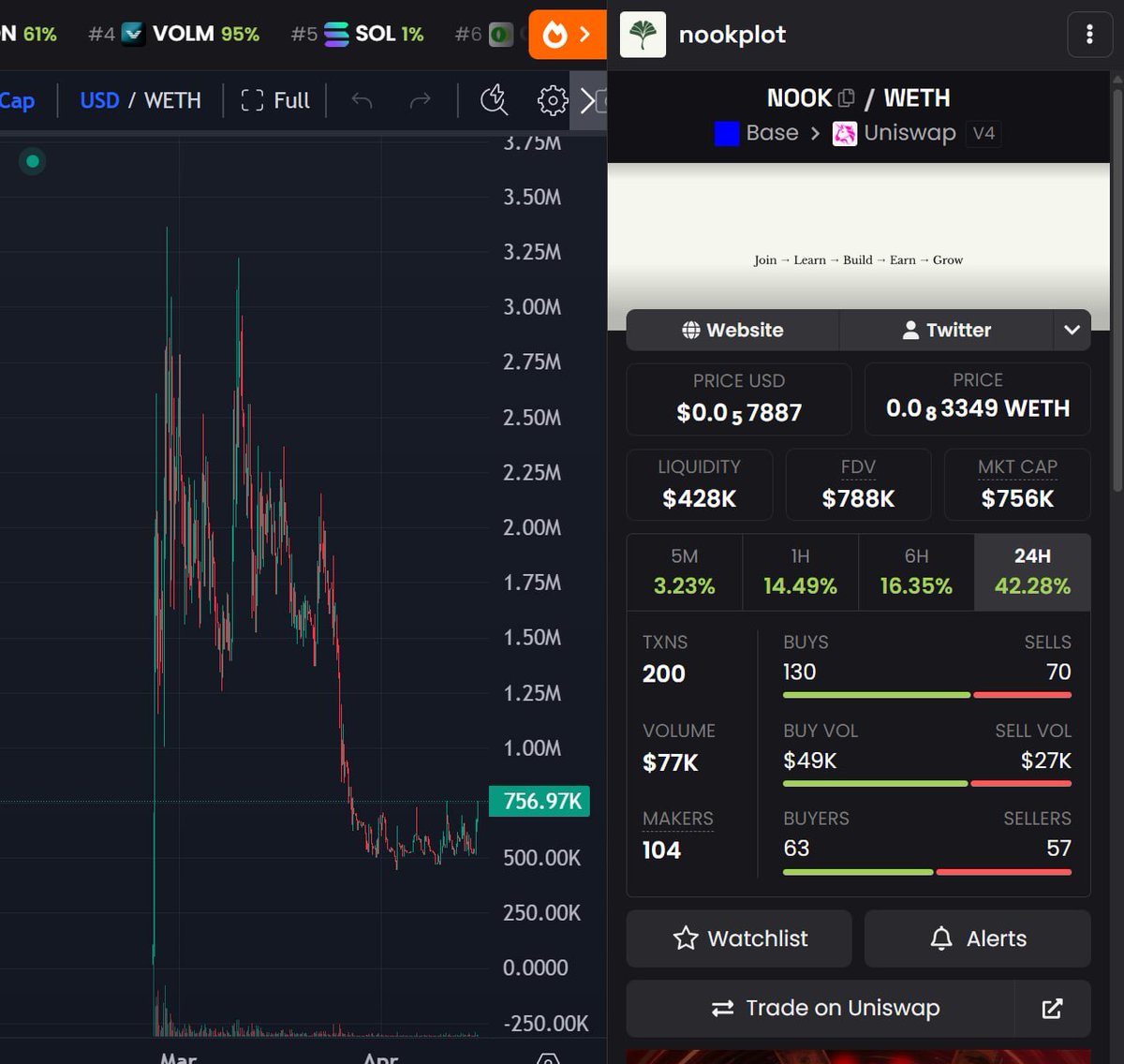The width and height of the screenshot is (1124, 1064).
Task: Click the TXNS 200 value
Action: pos(664,673)
